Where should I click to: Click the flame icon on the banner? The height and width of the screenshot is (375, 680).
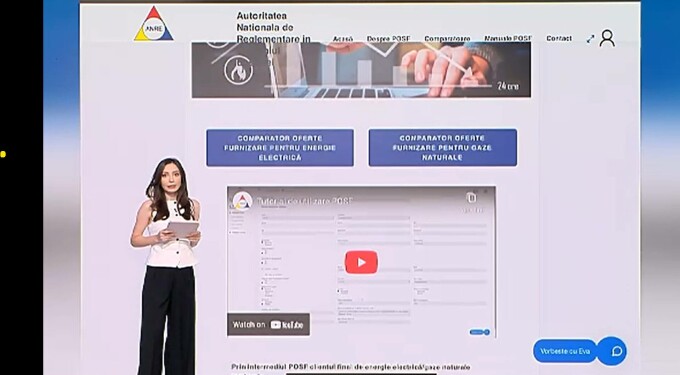pyautogui.click(x=238, y=70)
